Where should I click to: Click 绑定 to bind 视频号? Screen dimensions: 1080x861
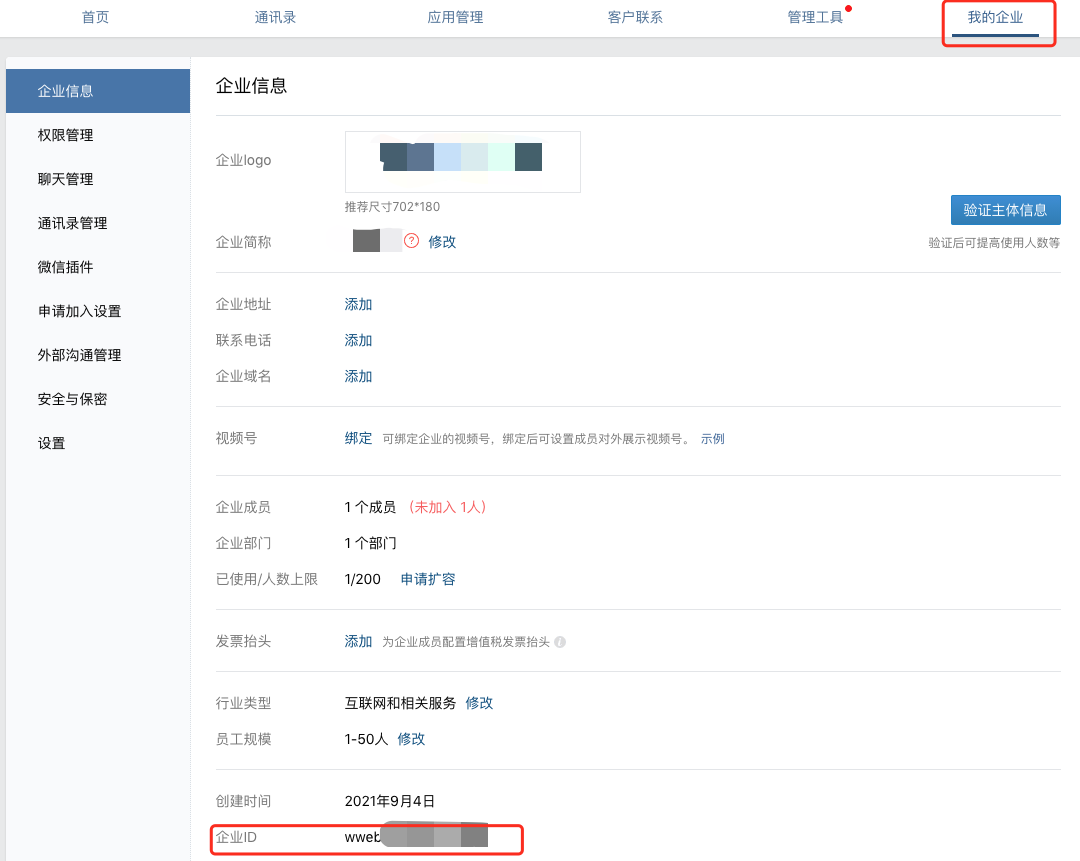point(358,438)
